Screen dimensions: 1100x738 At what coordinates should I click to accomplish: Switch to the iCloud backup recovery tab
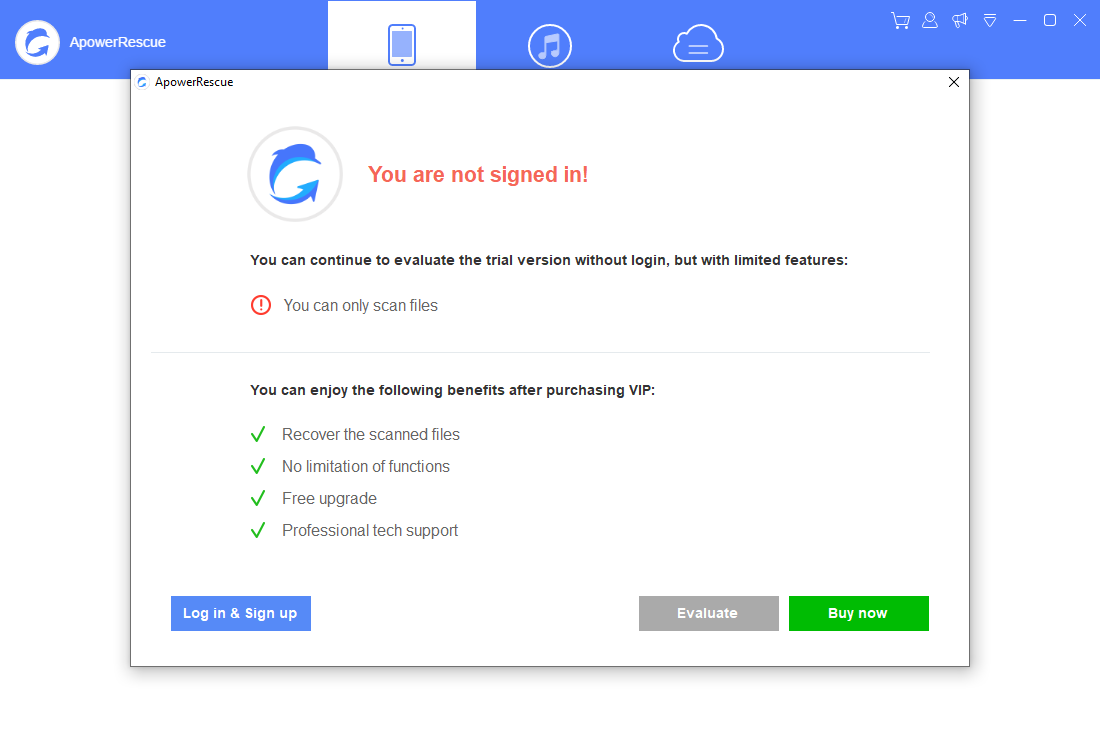(698, 44)
